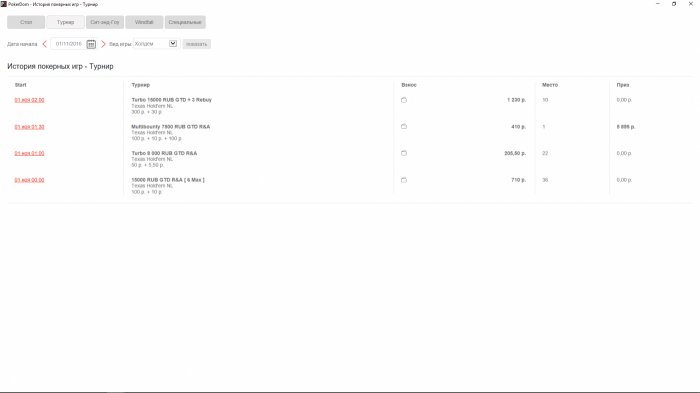
Task: Click the buy-in icon for Turbo 8 000 row
Action: [404, 153]
